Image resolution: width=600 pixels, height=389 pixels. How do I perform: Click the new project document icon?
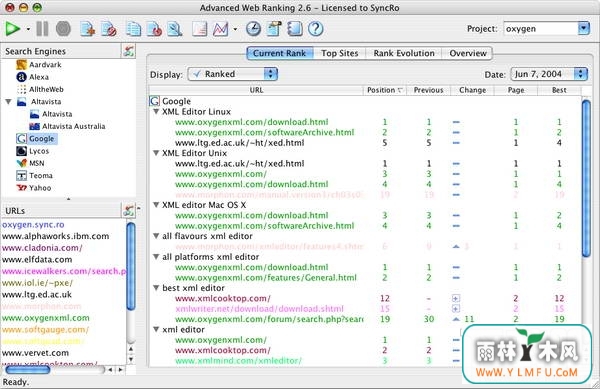(88, 29)
